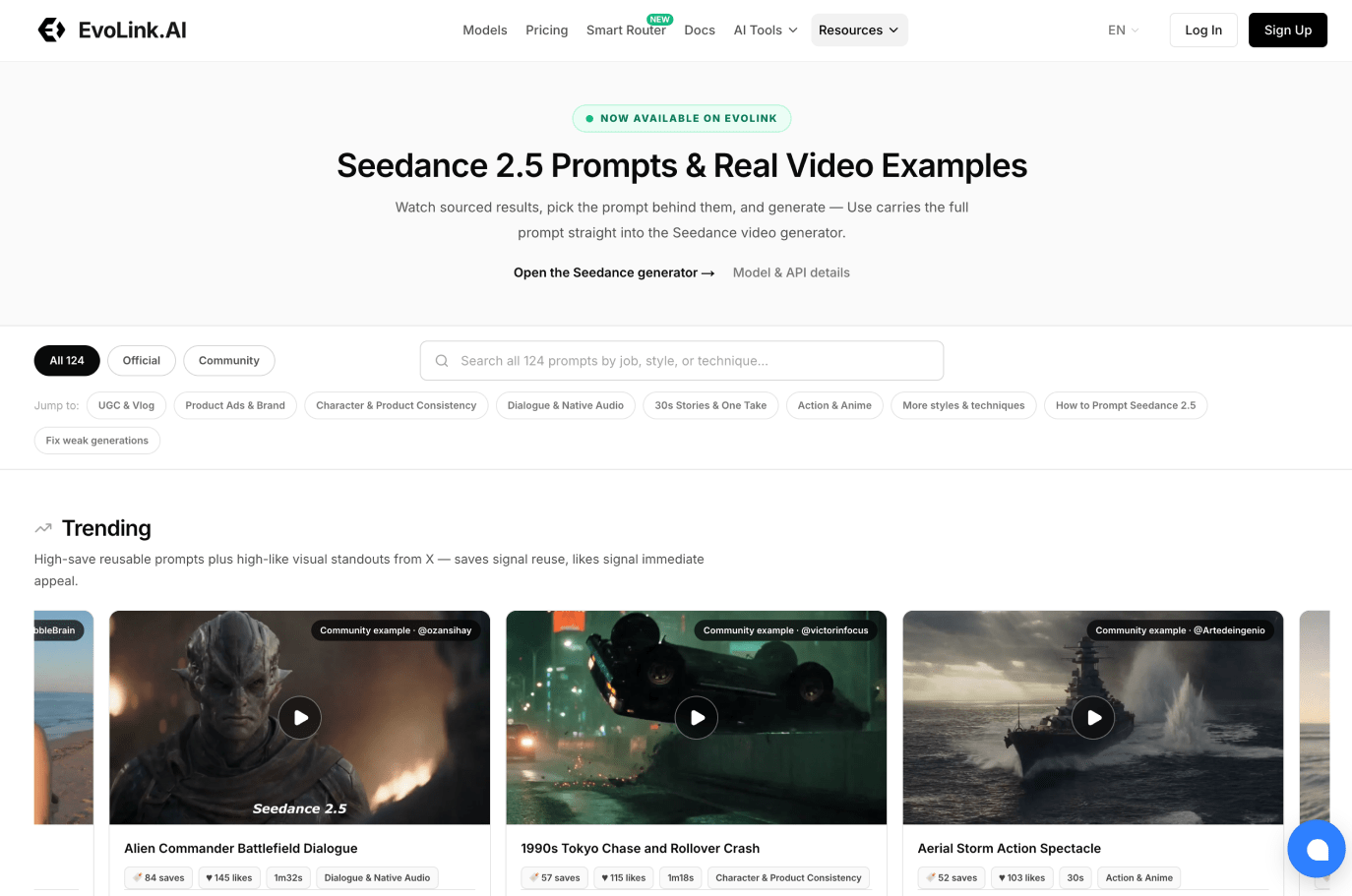This screenshot has height=896, width=1352.
Task: Play the 1990s Tokyo Chase video
Action: pos(697,718)
